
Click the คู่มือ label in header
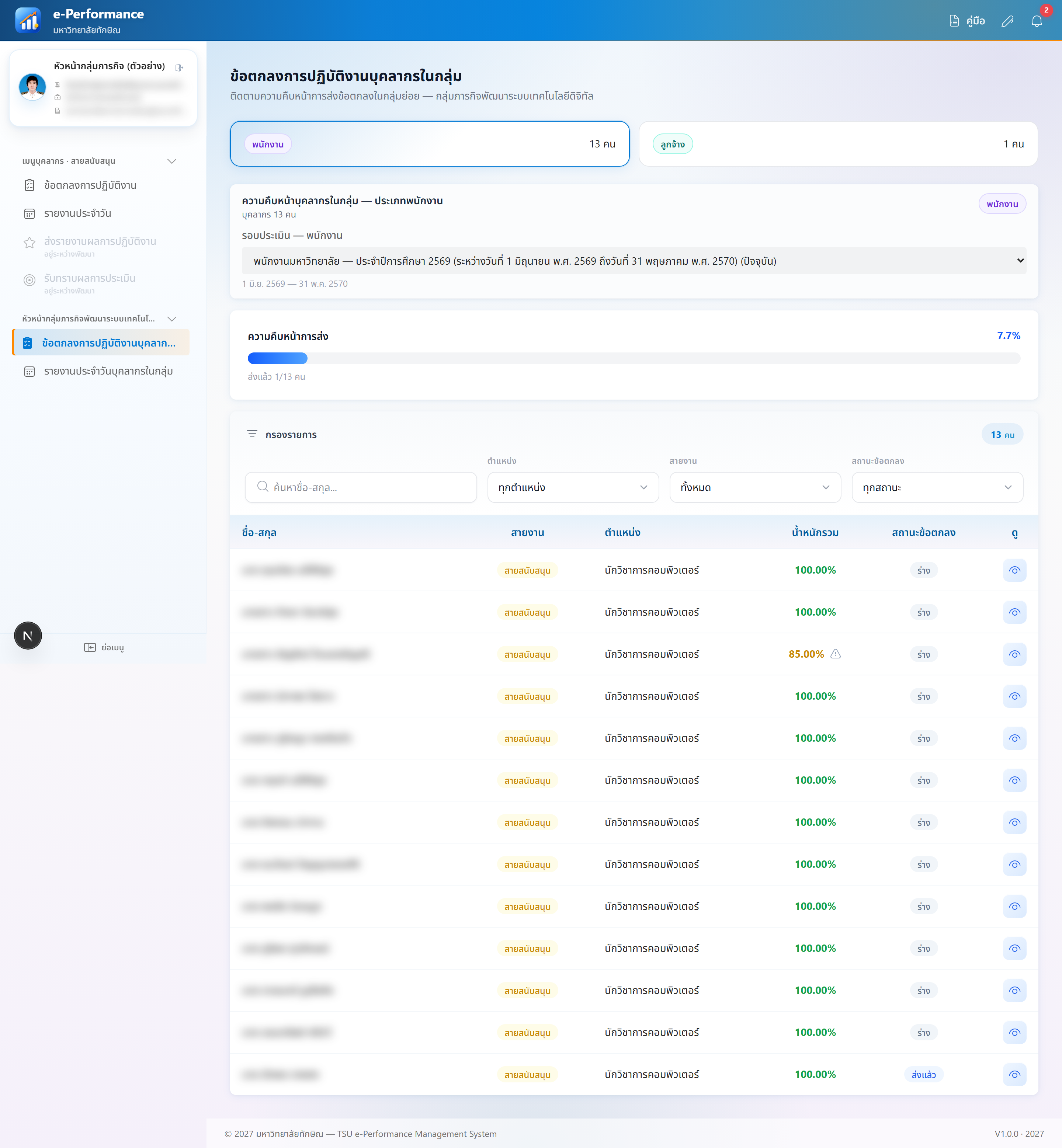tap(976, 21)
